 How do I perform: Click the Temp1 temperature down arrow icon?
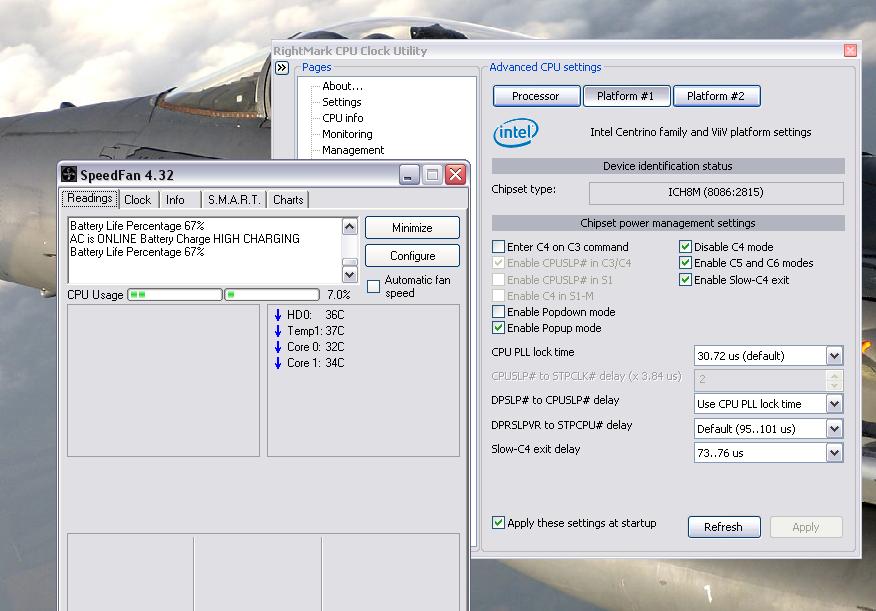click(278, 331)
